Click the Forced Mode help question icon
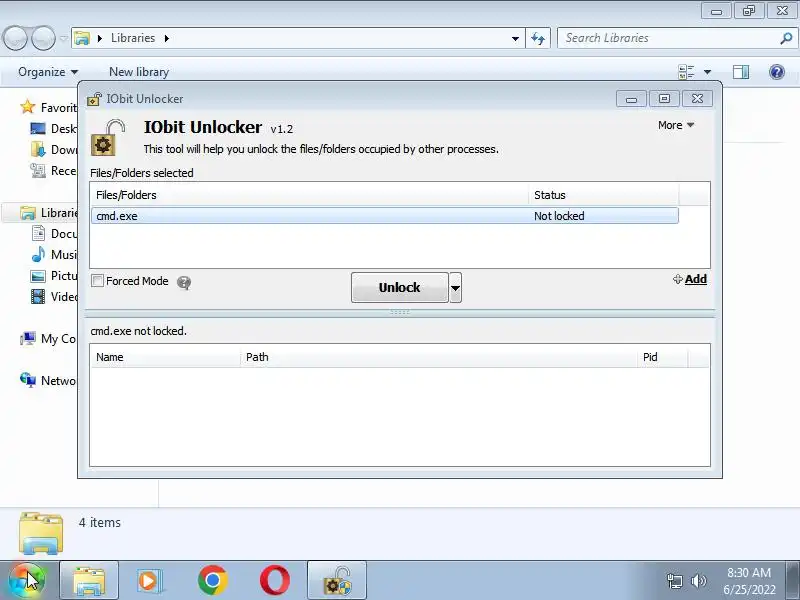 coord(184,282)
